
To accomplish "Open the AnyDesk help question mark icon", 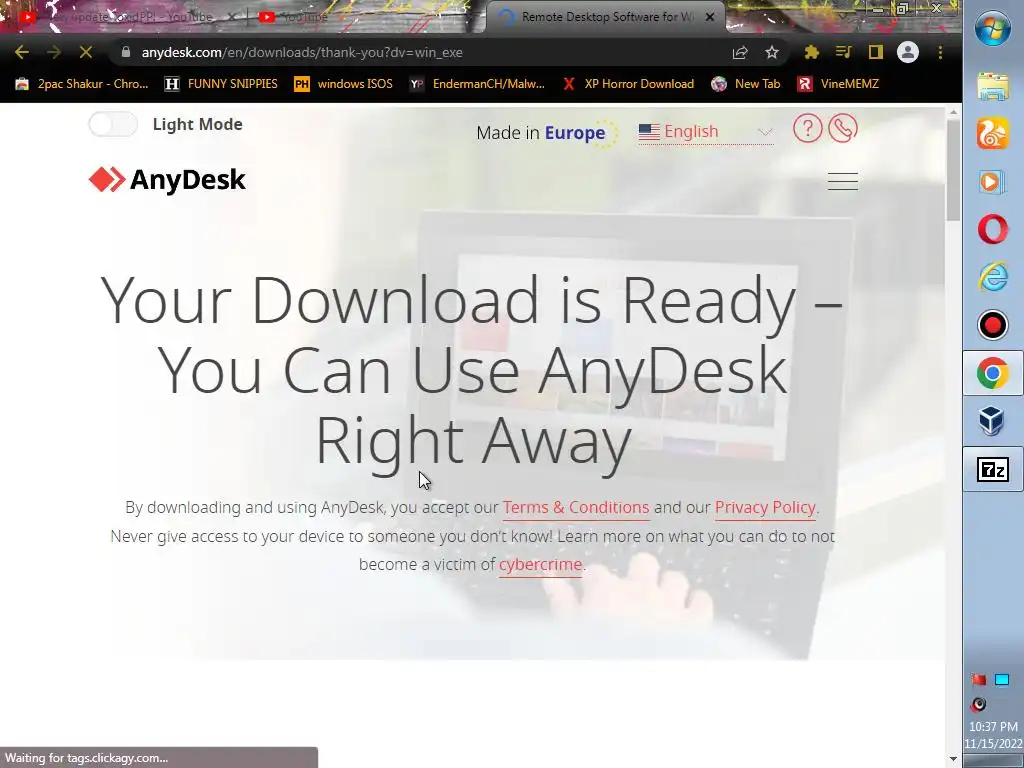I will [x=808, y=129].
